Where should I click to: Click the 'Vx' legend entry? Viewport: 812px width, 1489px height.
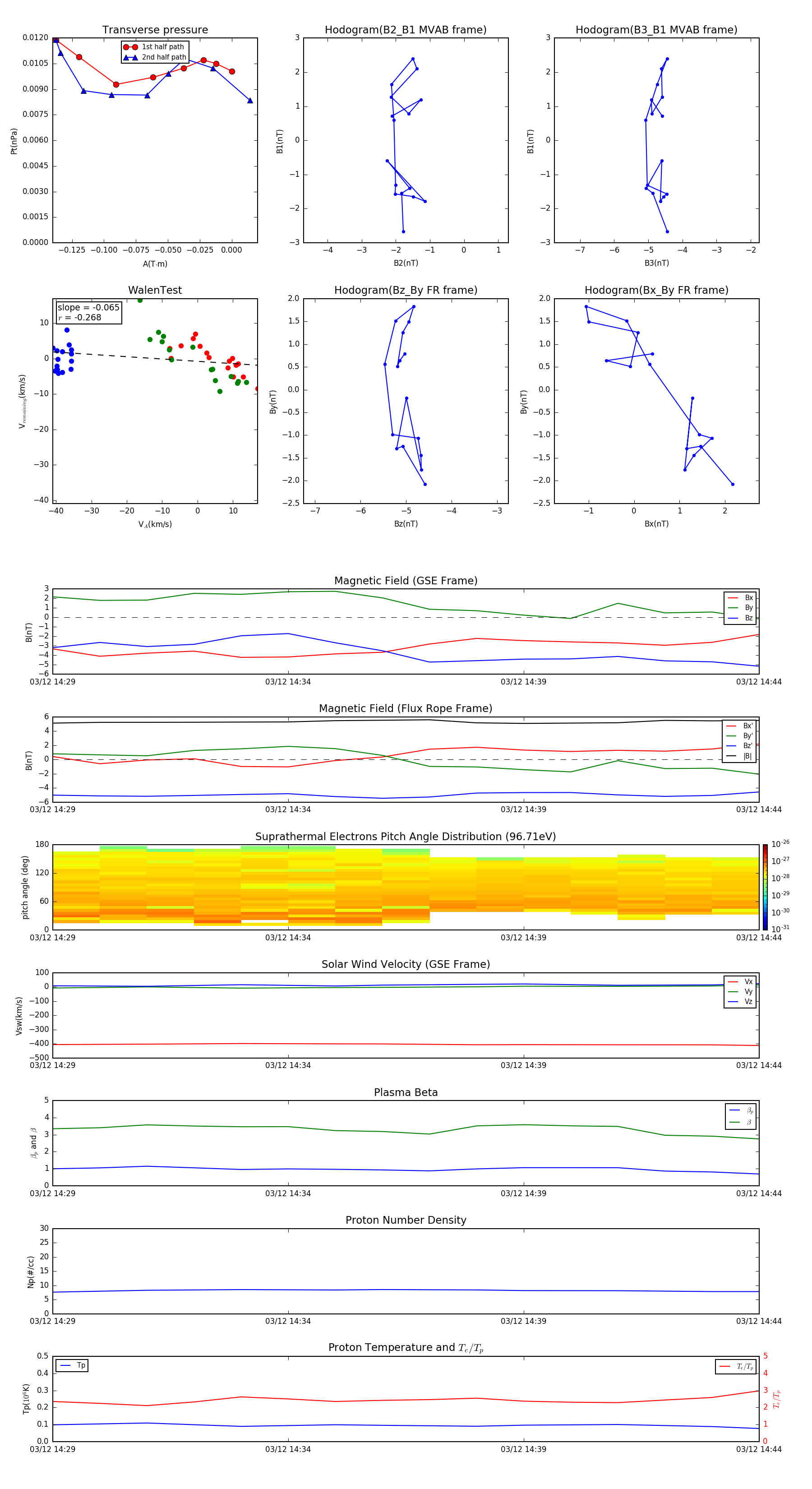coord(740,981)
